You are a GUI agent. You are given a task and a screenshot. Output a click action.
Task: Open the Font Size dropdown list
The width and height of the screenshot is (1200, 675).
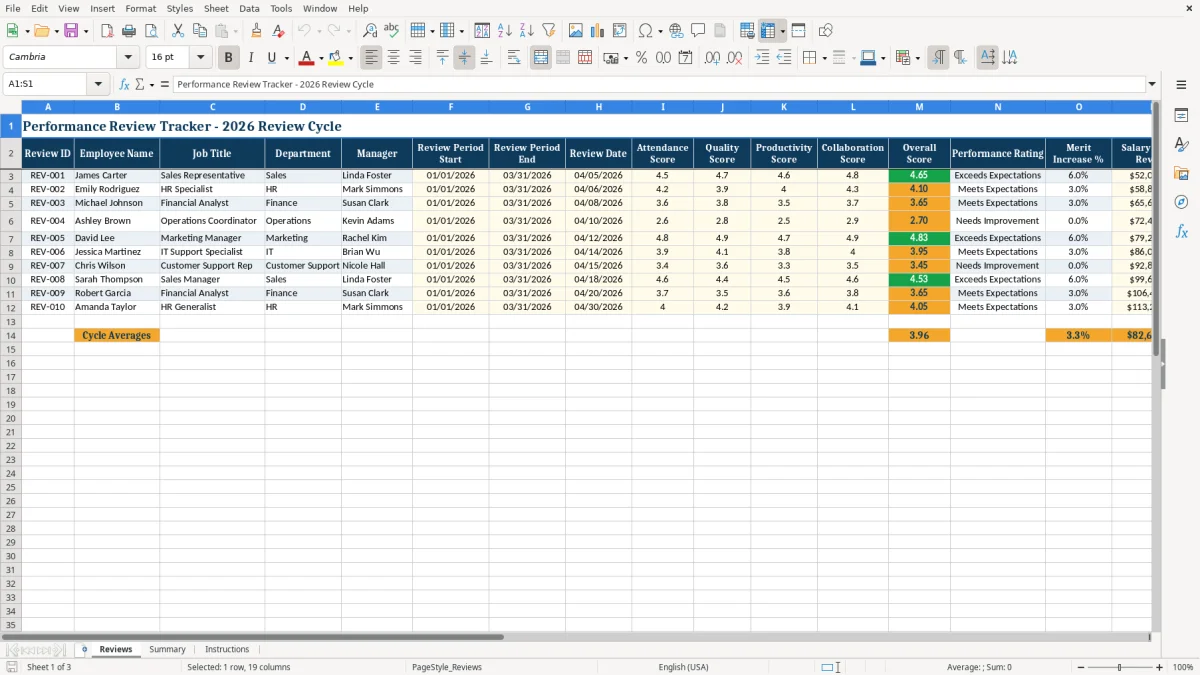[200, 58]
